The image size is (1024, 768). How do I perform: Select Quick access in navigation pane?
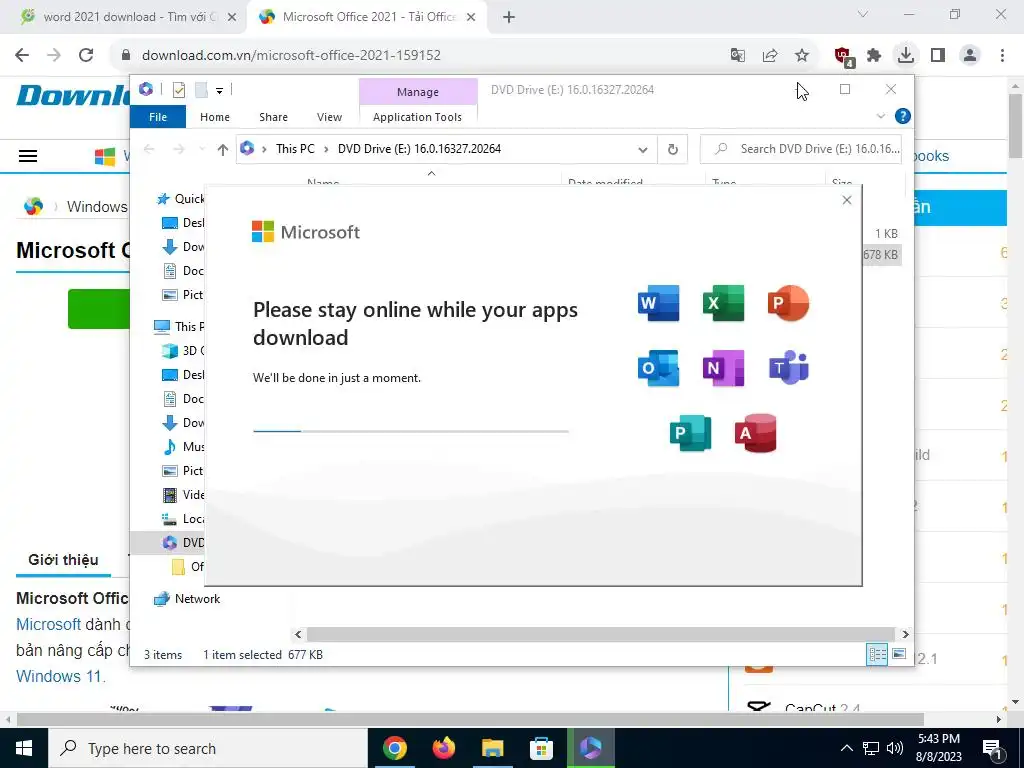(182, 199)
